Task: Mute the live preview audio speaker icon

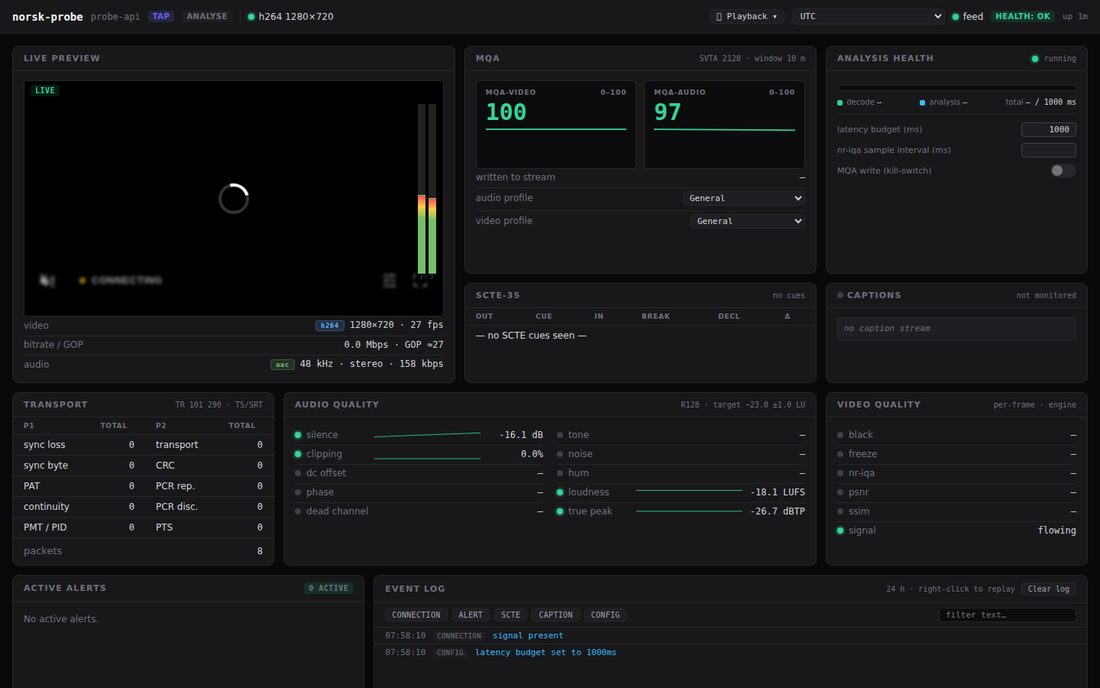Action: [x=47, y=281]
